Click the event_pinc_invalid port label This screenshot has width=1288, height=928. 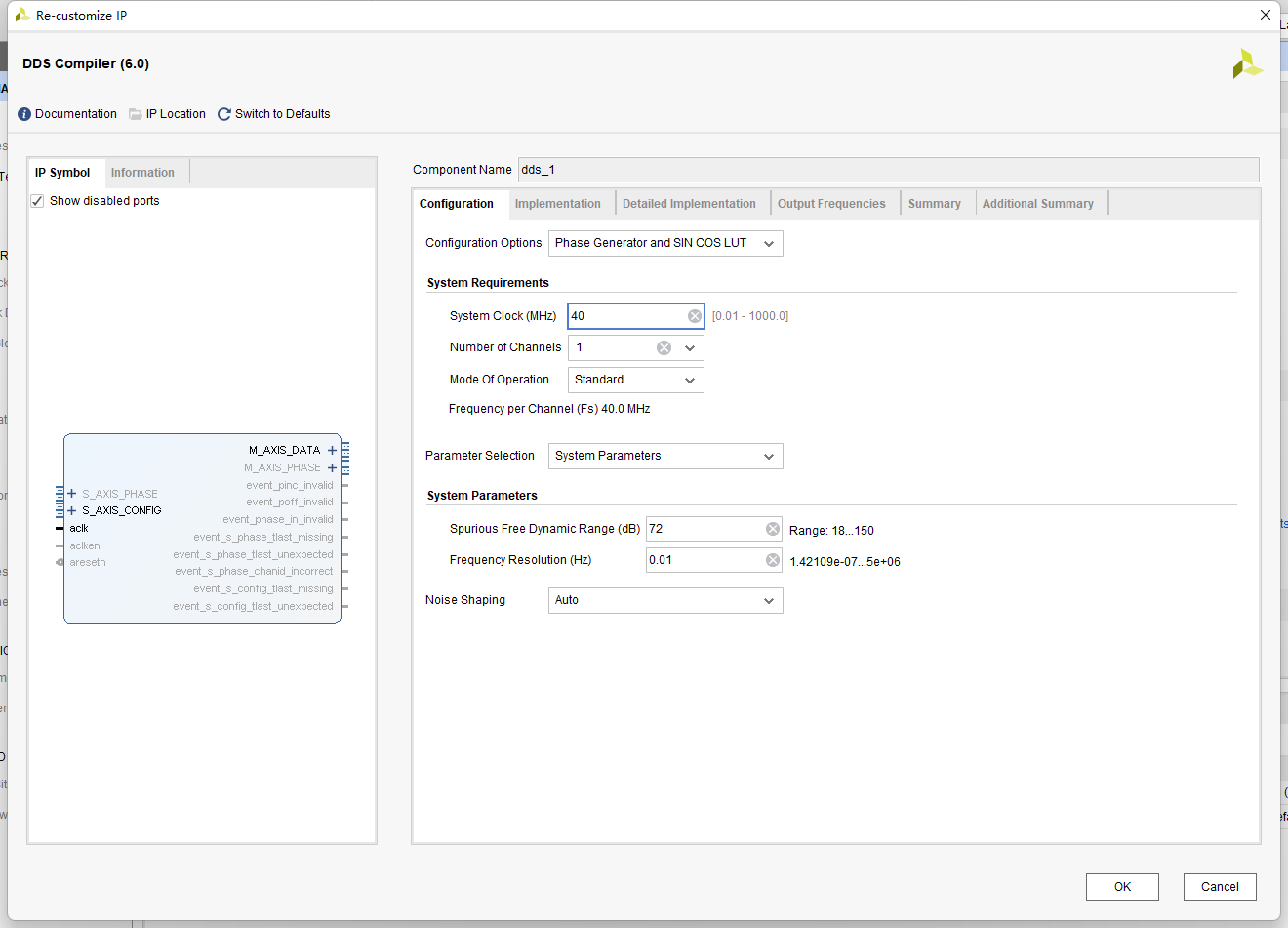[290, 485]
